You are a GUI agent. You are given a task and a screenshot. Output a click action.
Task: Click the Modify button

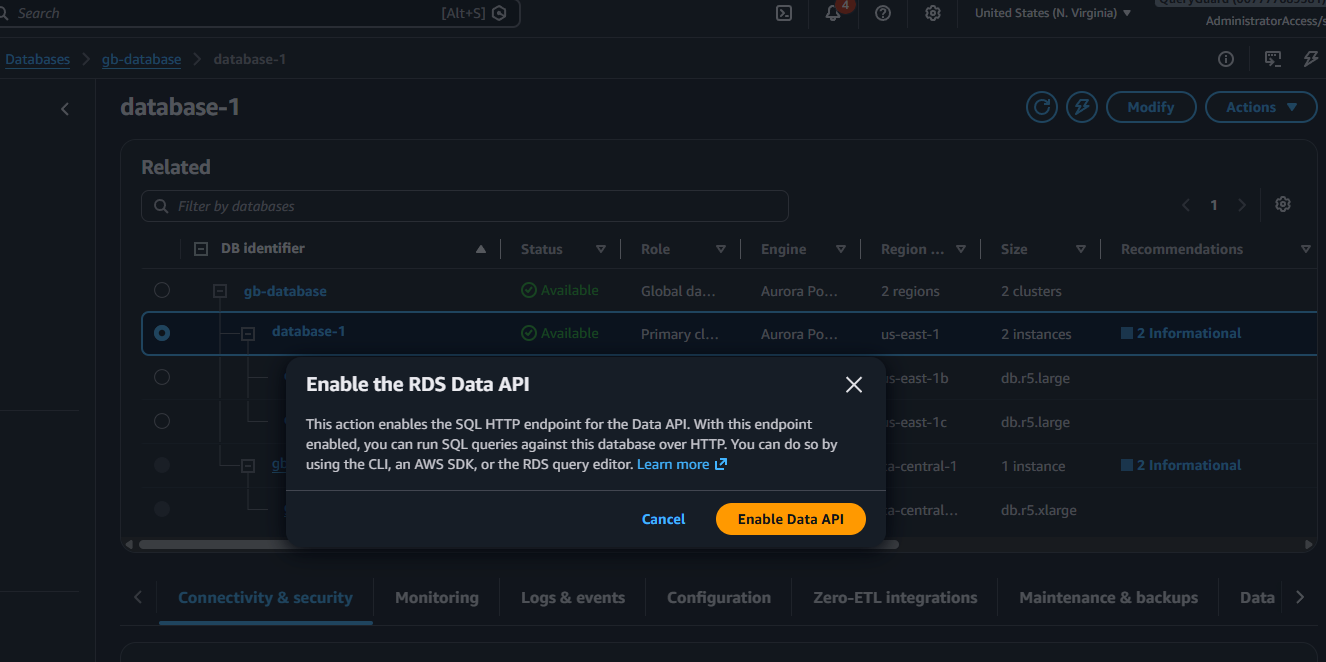(x=1151, y=107)
